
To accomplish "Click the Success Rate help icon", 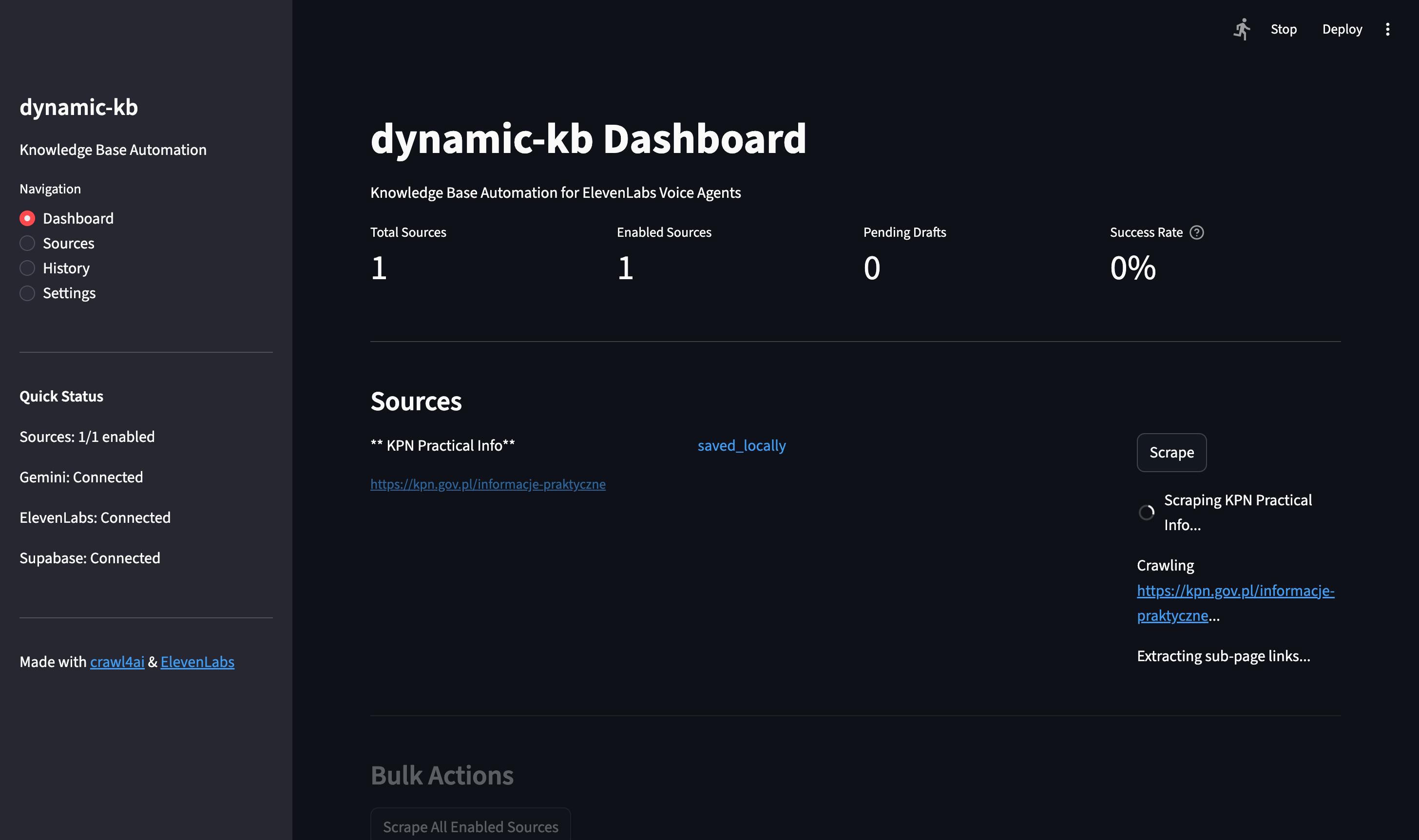I will pyautogui.click(x=1198, y=232).
